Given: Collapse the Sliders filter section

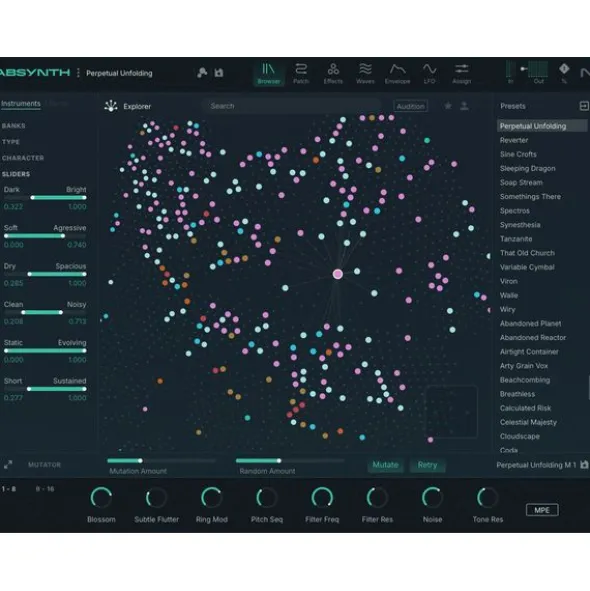Looking at the screenshot, I should click(x=16, y=174).
